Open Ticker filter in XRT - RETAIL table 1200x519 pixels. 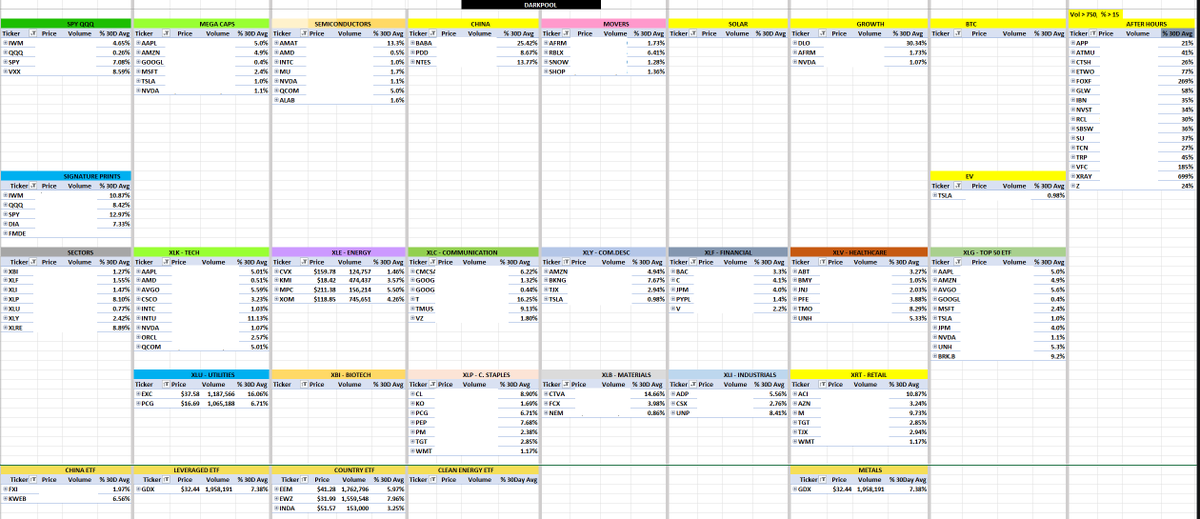pyautogui.click(x=820, y=383)
